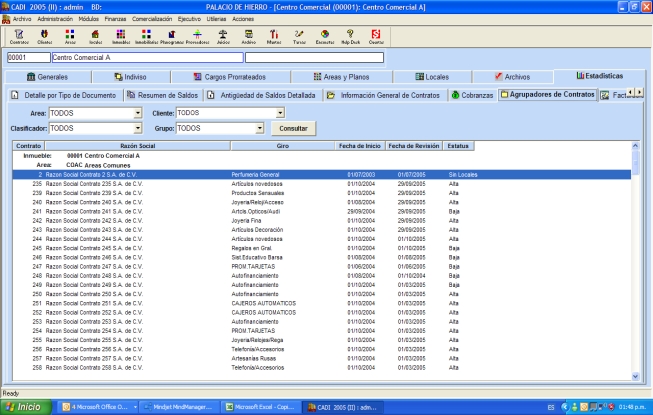Click the Consultar button

tap(294, 129)
